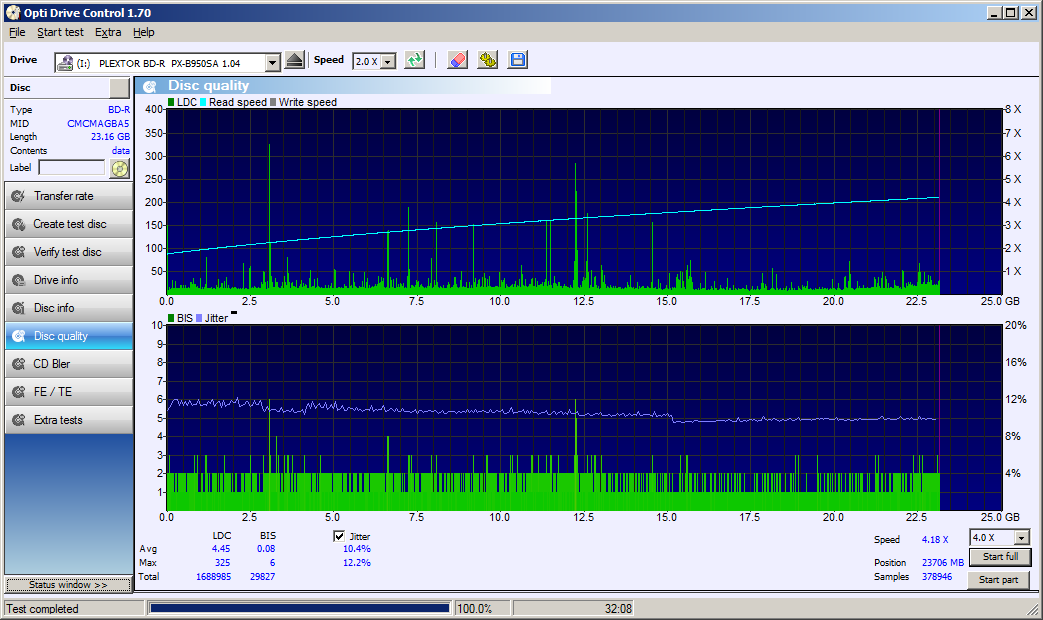Open the Extra menu
This screenshot has width=1043, height=620.
point(108,32)
